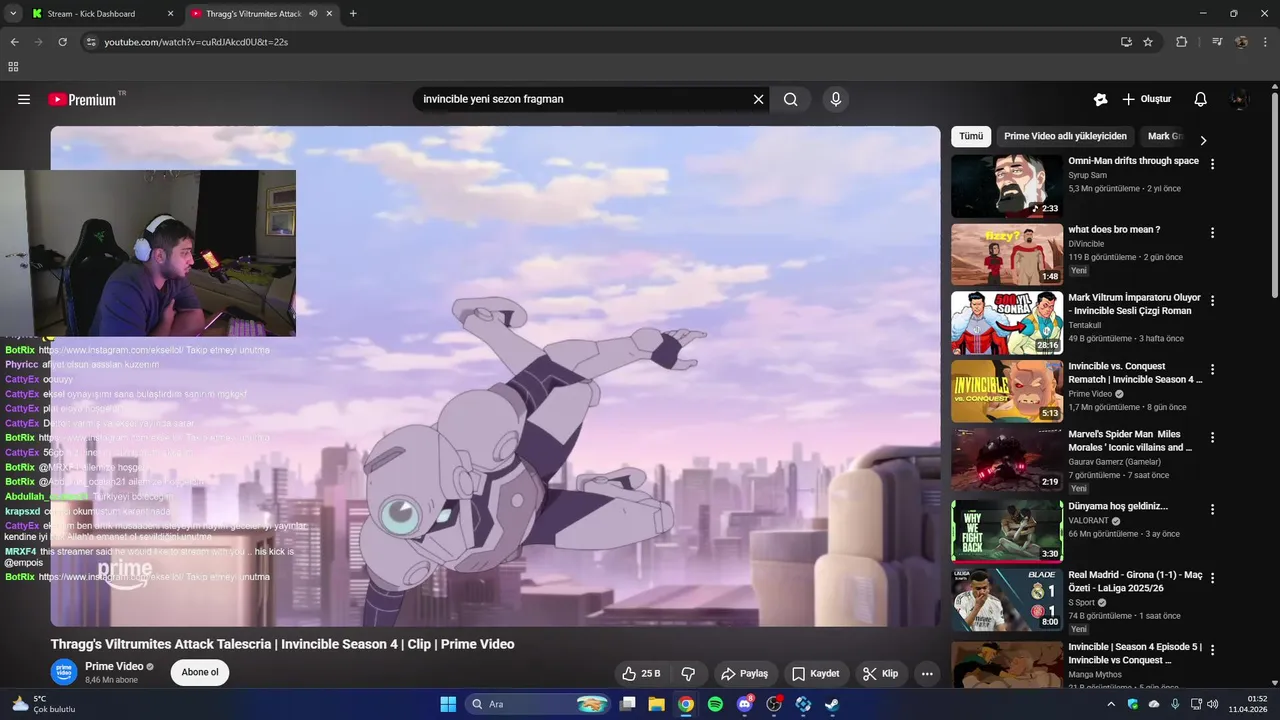
Task: Open options for Dünyama hoş geldiniz video
Action: click(x=1212, y=509)
